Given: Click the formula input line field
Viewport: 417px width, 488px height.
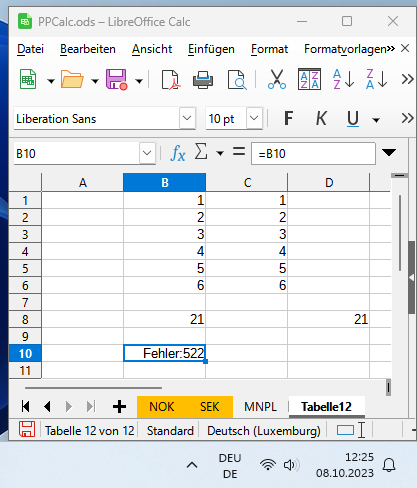Looking at the screenshot, I should pos(313,154).
